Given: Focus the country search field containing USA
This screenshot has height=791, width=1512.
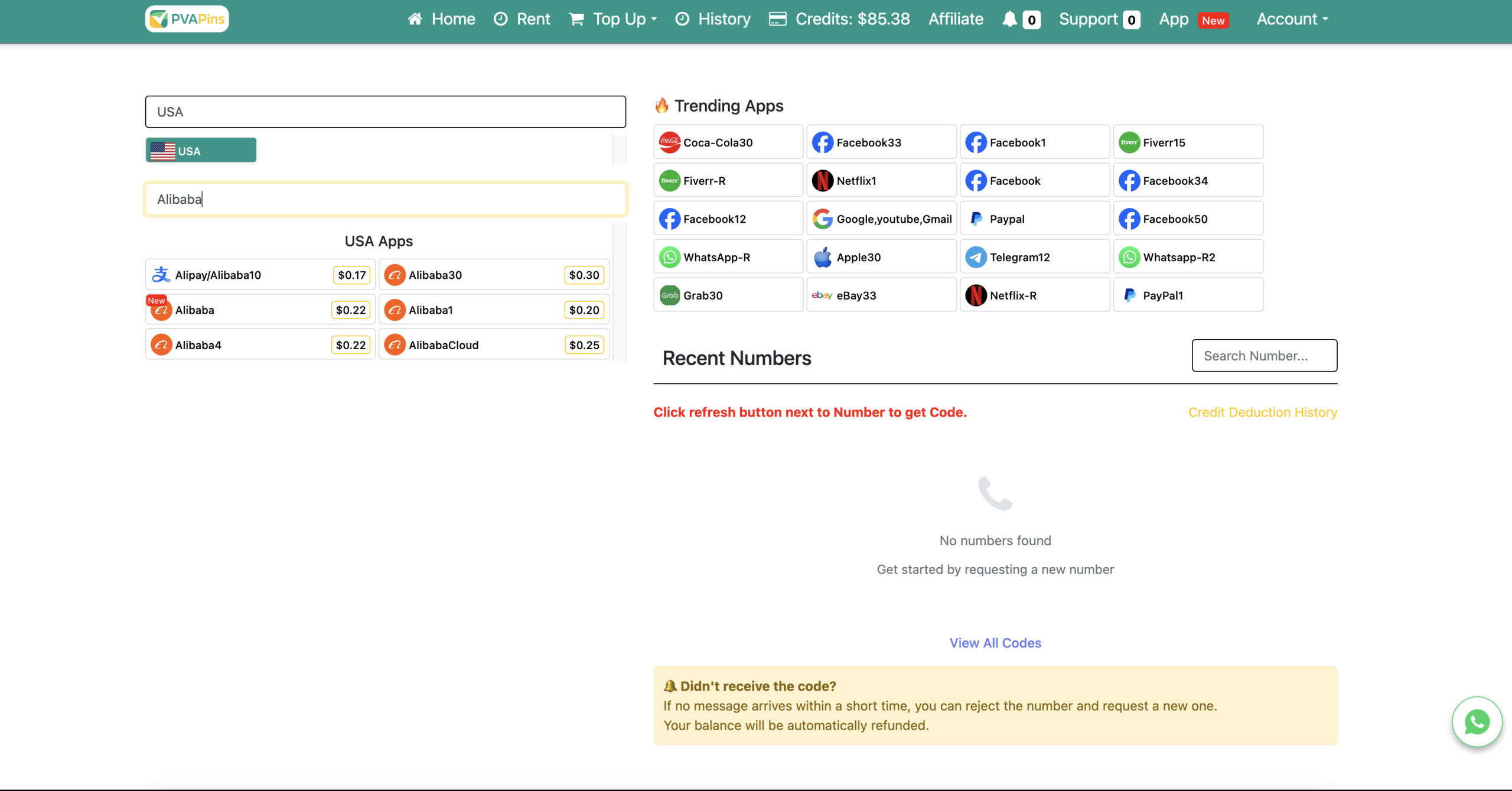Looking at the screenshot, I should (386, 112).
